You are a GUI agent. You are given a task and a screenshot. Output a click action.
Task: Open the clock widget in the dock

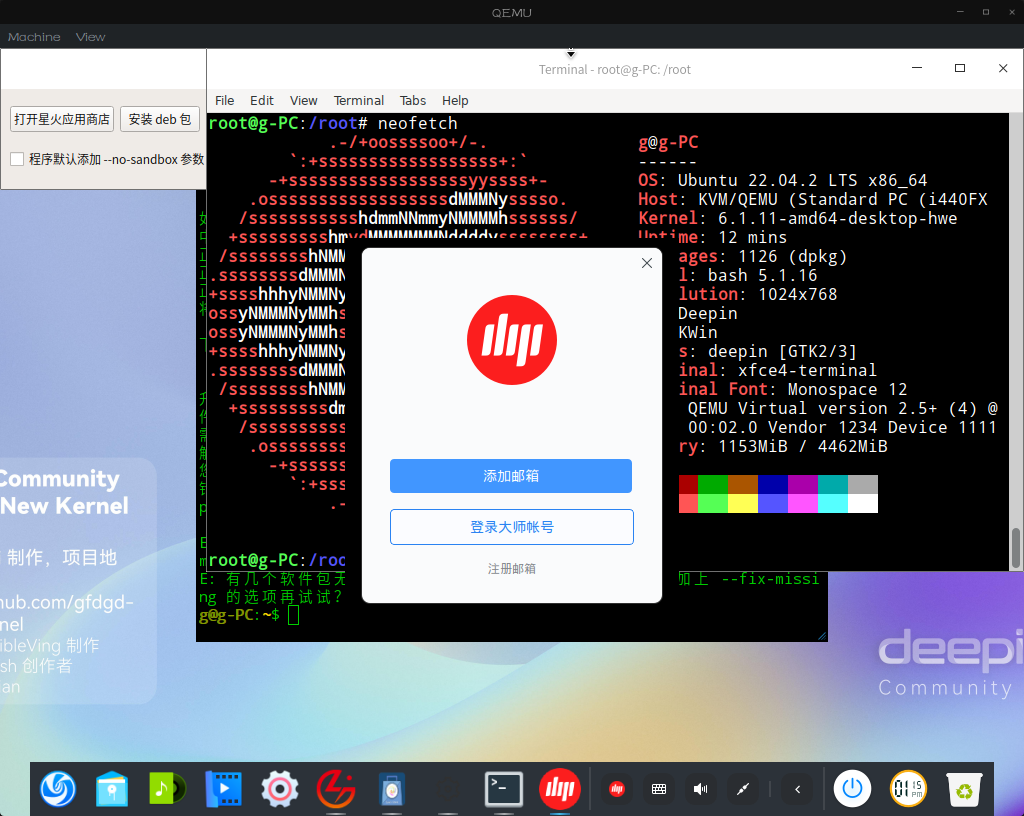pos(908,789)
